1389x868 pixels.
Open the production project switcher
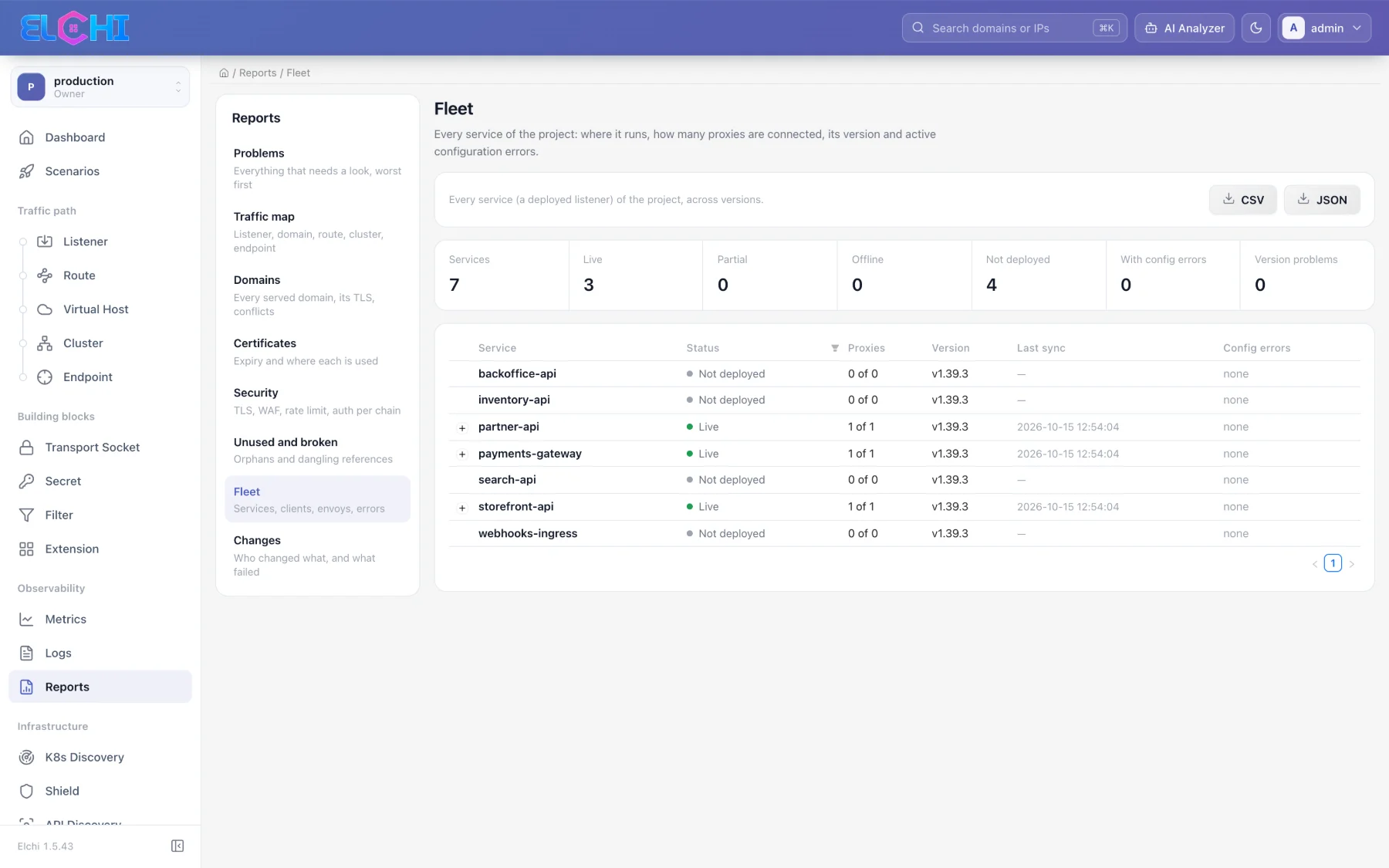click(x=100, y=86)
